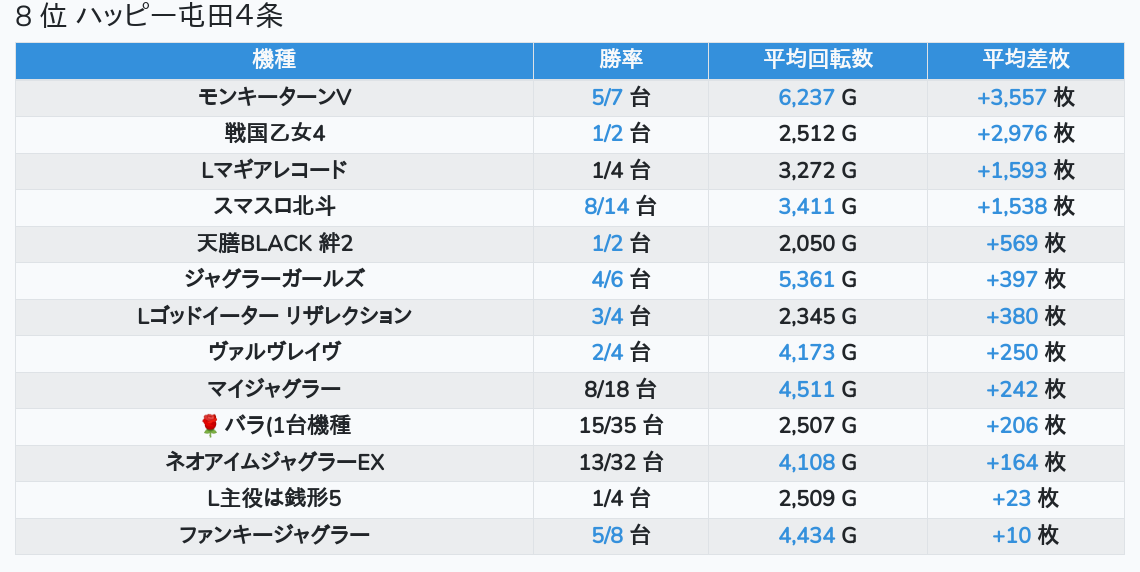1140x572 pixels.
Task: Click the 平均差枚 column header
Action: coord(1025,60)
